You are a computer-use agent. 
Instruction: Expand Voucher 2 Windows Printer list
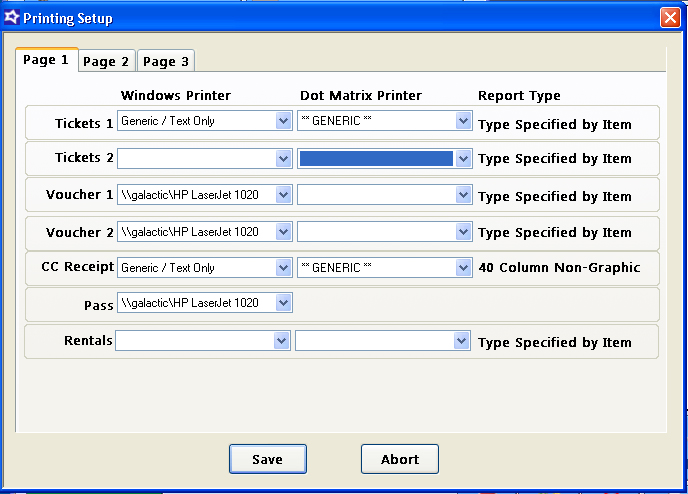(283, 232)
